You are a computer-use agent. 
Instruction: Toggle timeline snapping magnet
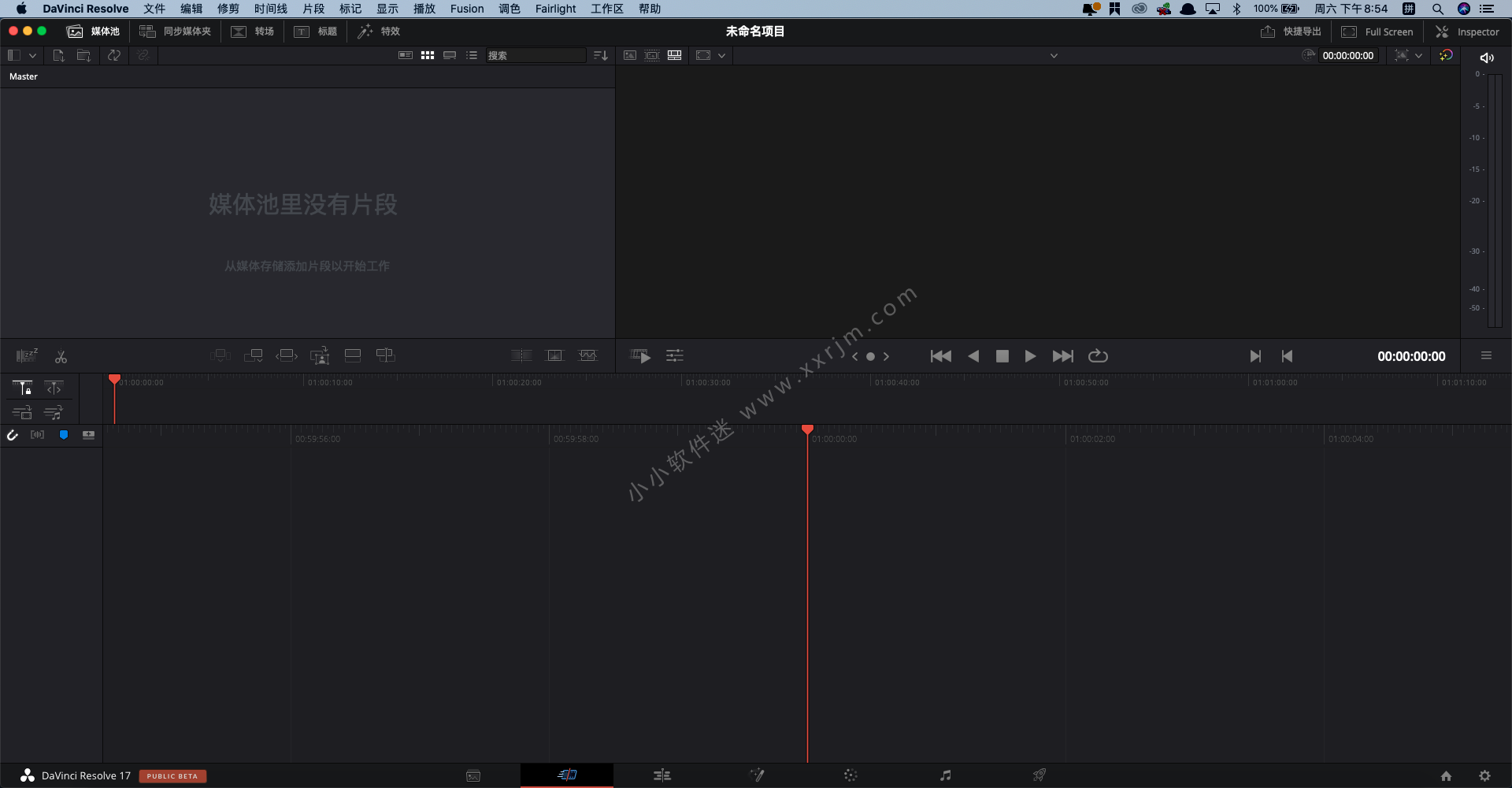(x=13, y=435)
